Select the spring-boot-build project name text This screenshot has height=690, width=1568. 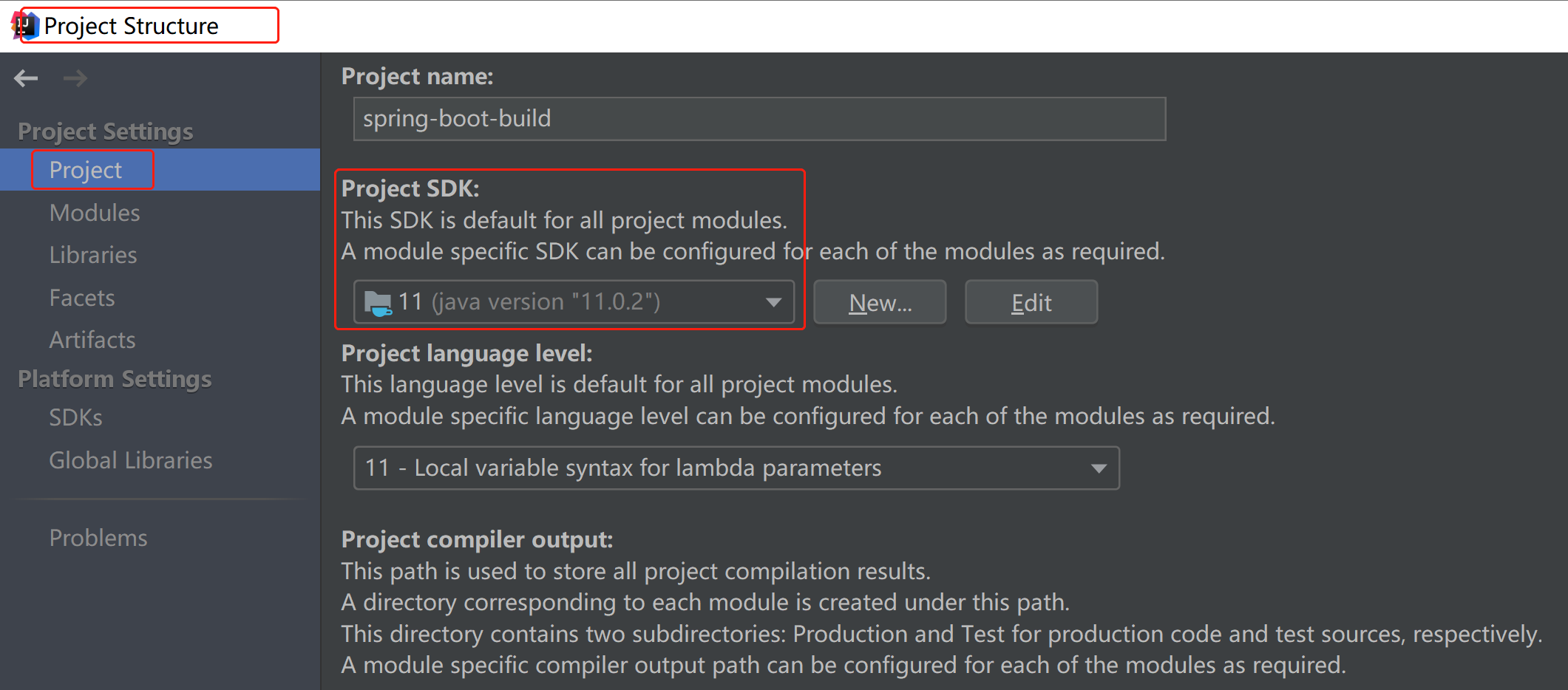click(456, 118)
